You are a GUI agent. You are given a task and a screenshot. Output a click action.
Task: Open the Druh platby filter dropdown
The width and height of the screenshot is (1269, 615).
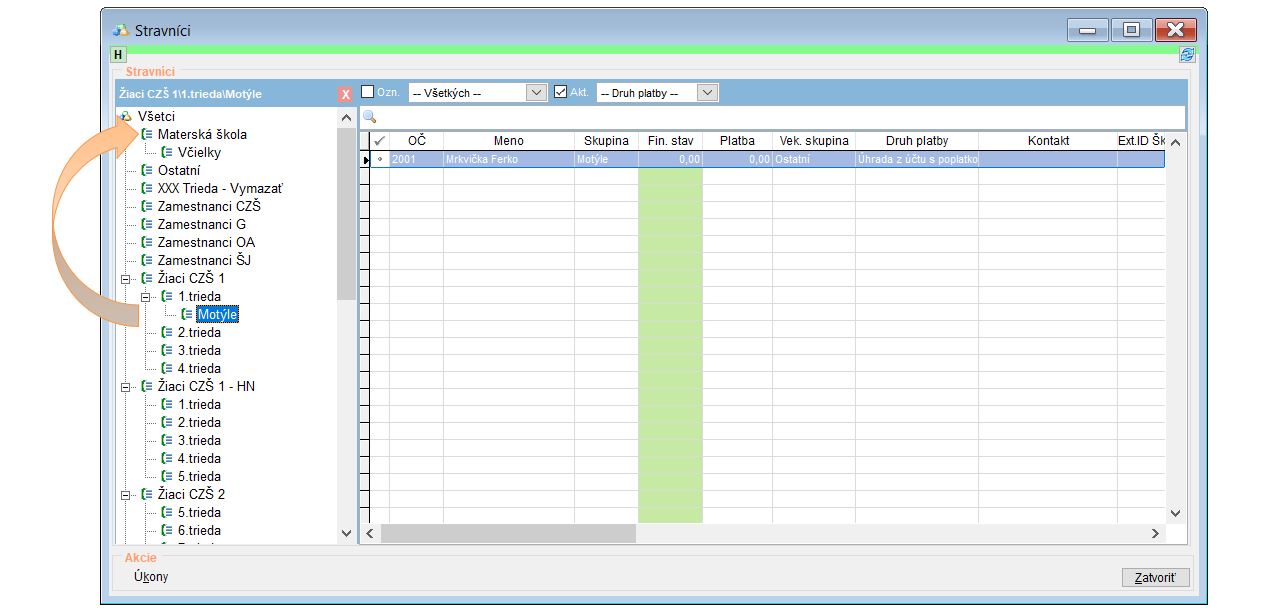coord(707,93)
